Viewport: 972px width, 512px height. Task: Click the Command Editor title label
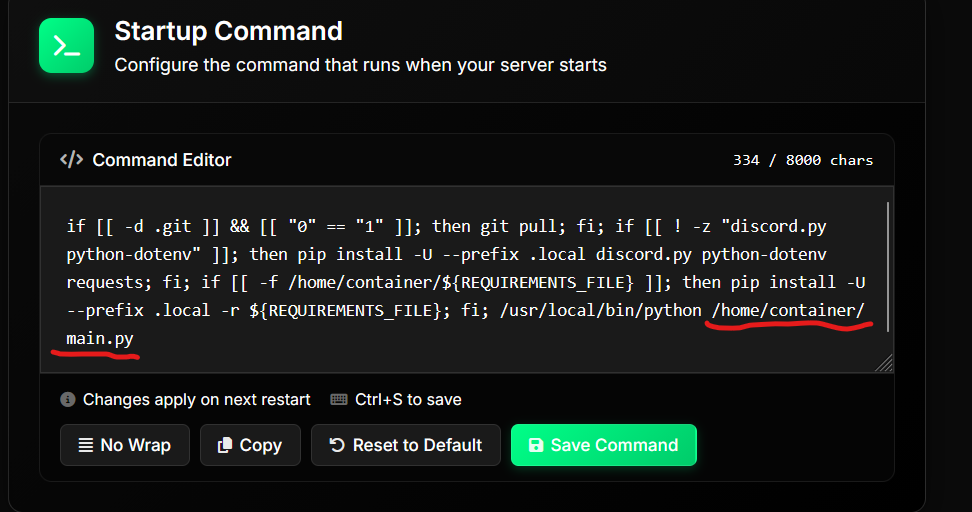(162, 160)
